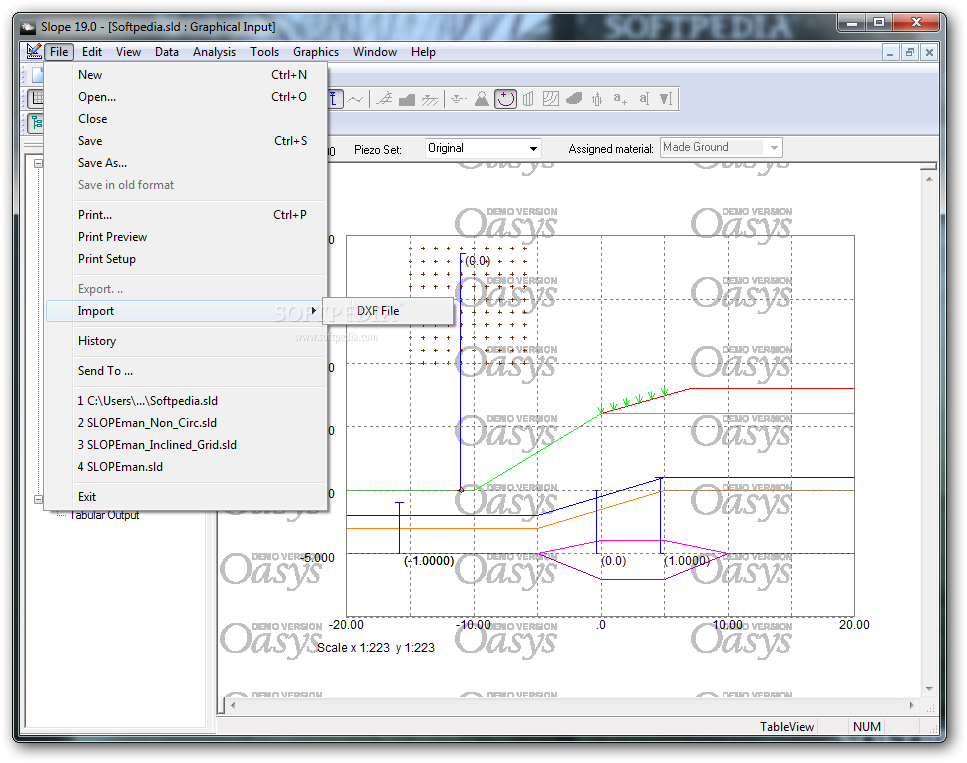Toggle the green tree Gateway icon

pos(36,123)
